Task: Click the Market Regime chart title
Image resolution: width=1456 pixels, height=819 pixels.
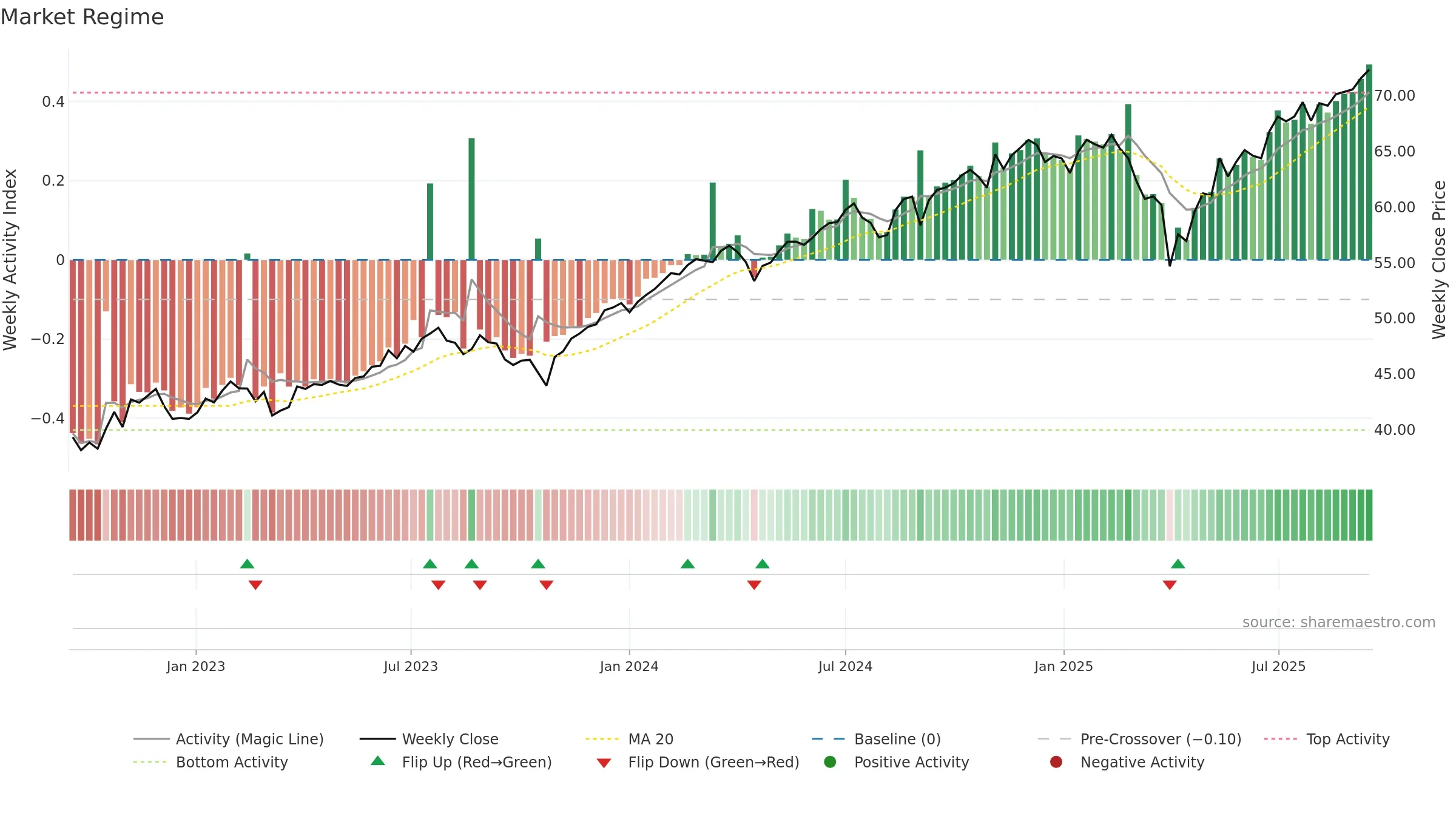Action: (82, 17)
